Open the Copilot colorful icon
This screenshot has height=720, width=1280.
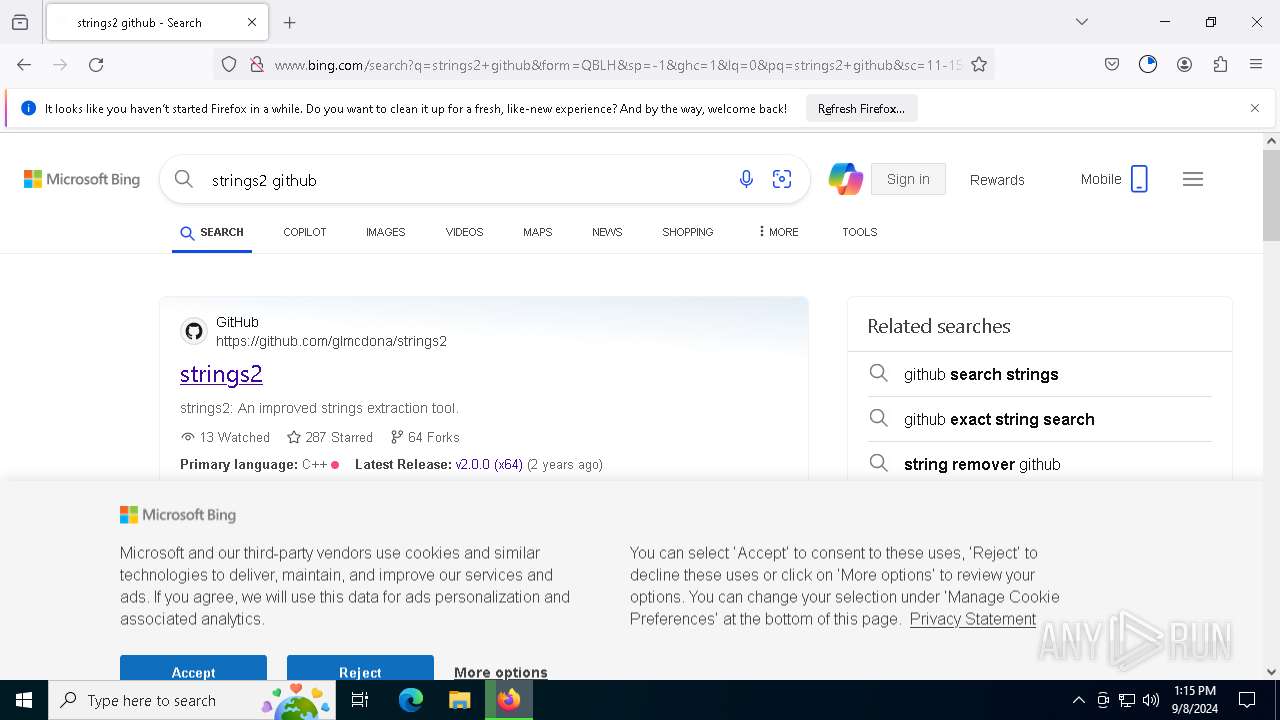pyautogui.click(x=845, y=179)
